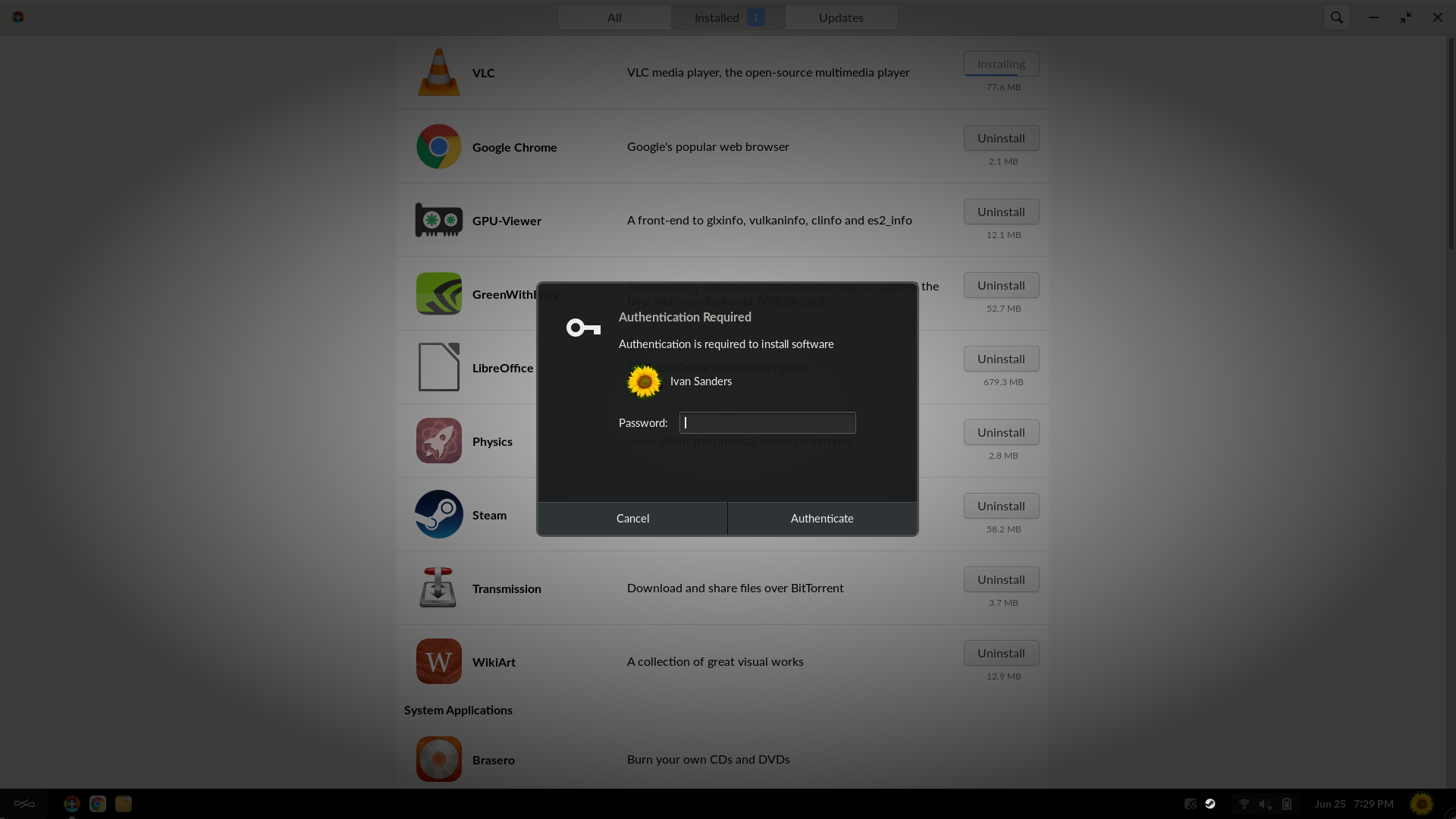This screenshot has width=1456, height=819.
Task: Uninstall Google Chrome
Action: [1001, 138]
